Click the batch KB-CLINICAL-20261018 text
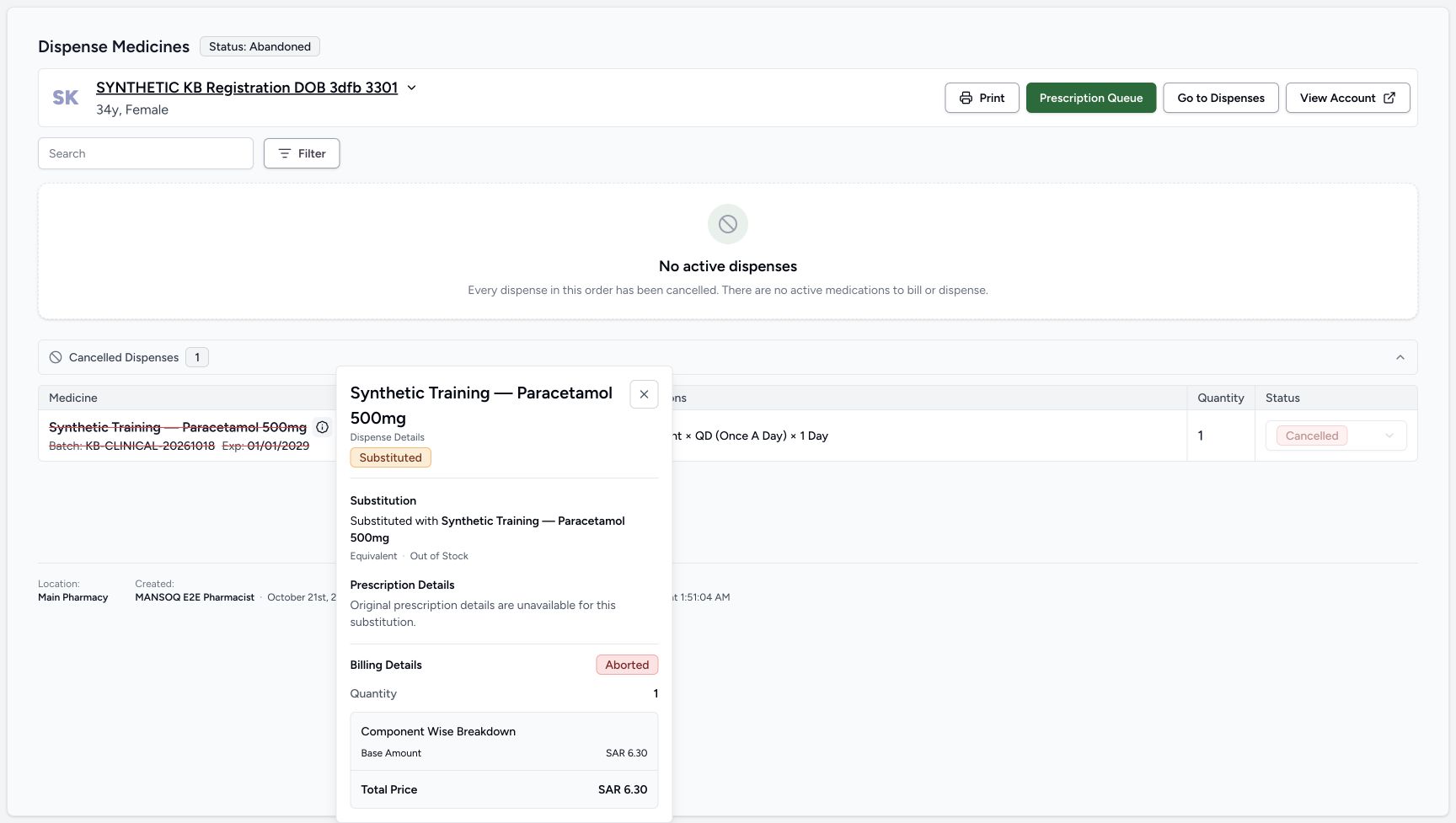This screenshot has width=1456, height=823. click(x=131, y=446)
